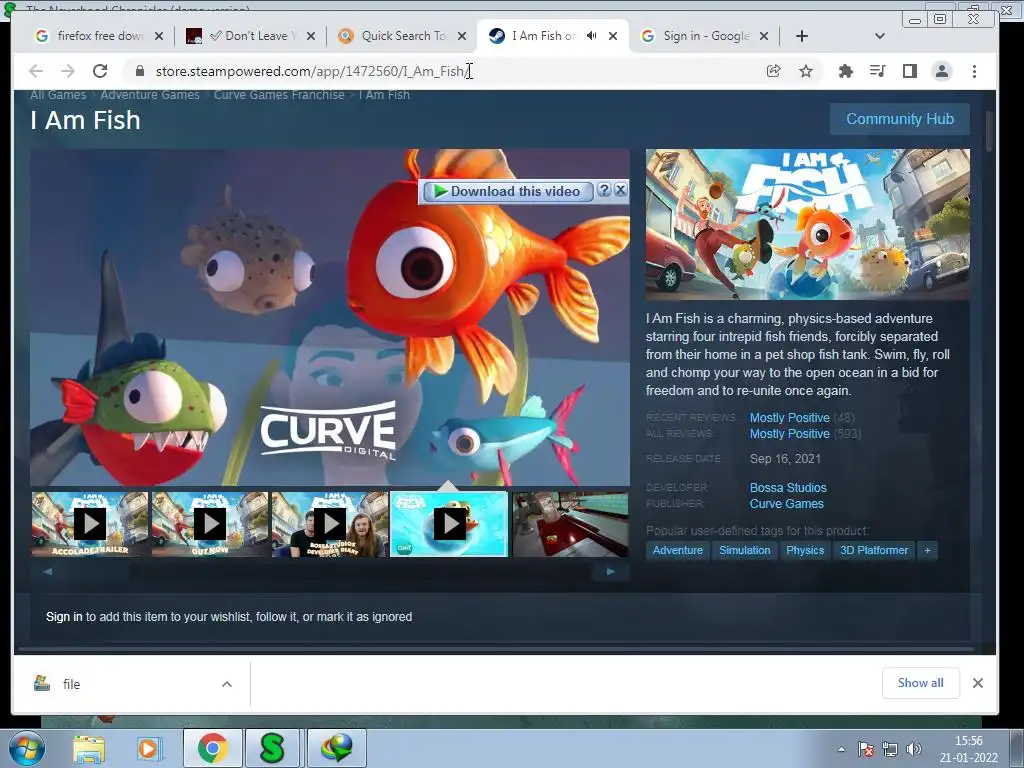Dismiss the Download this video overlay
This screenshot has height=768, width=1024.
coord(620,190)
